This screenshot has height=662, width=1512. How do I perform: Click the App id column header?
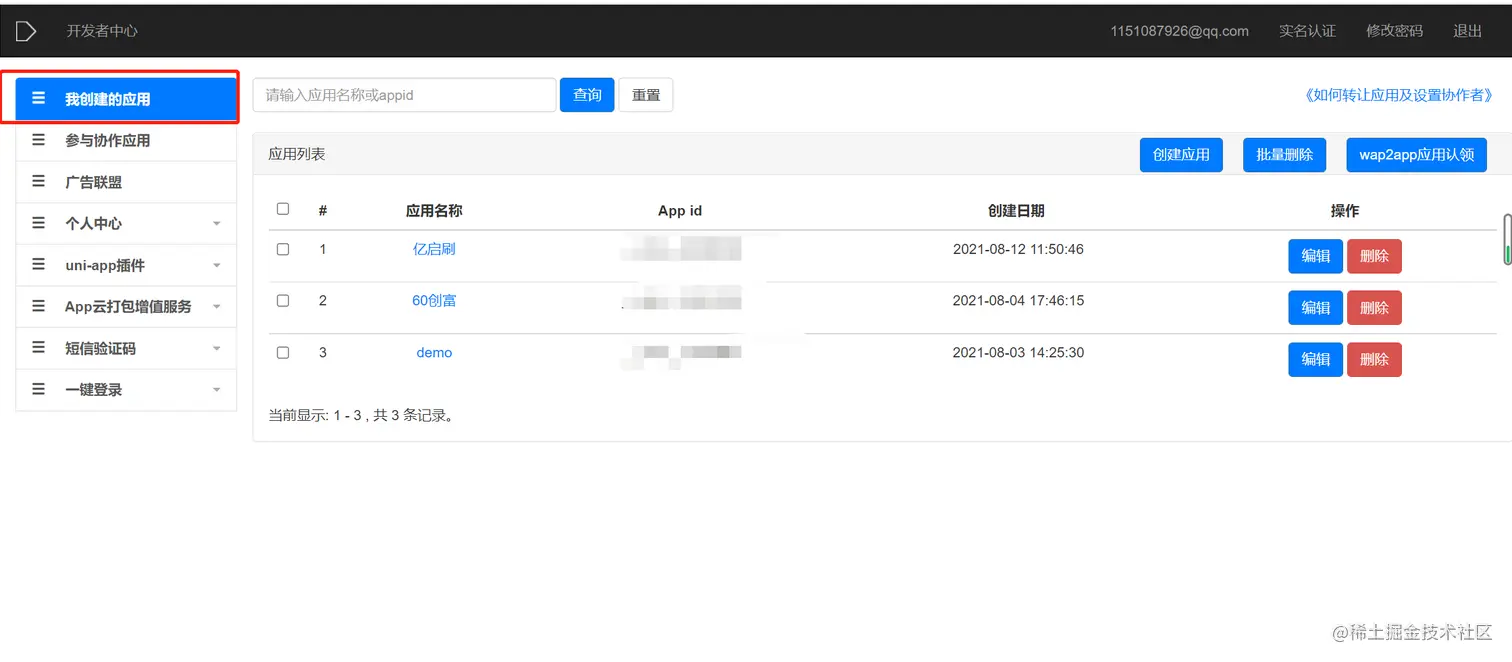pos(680,210)
